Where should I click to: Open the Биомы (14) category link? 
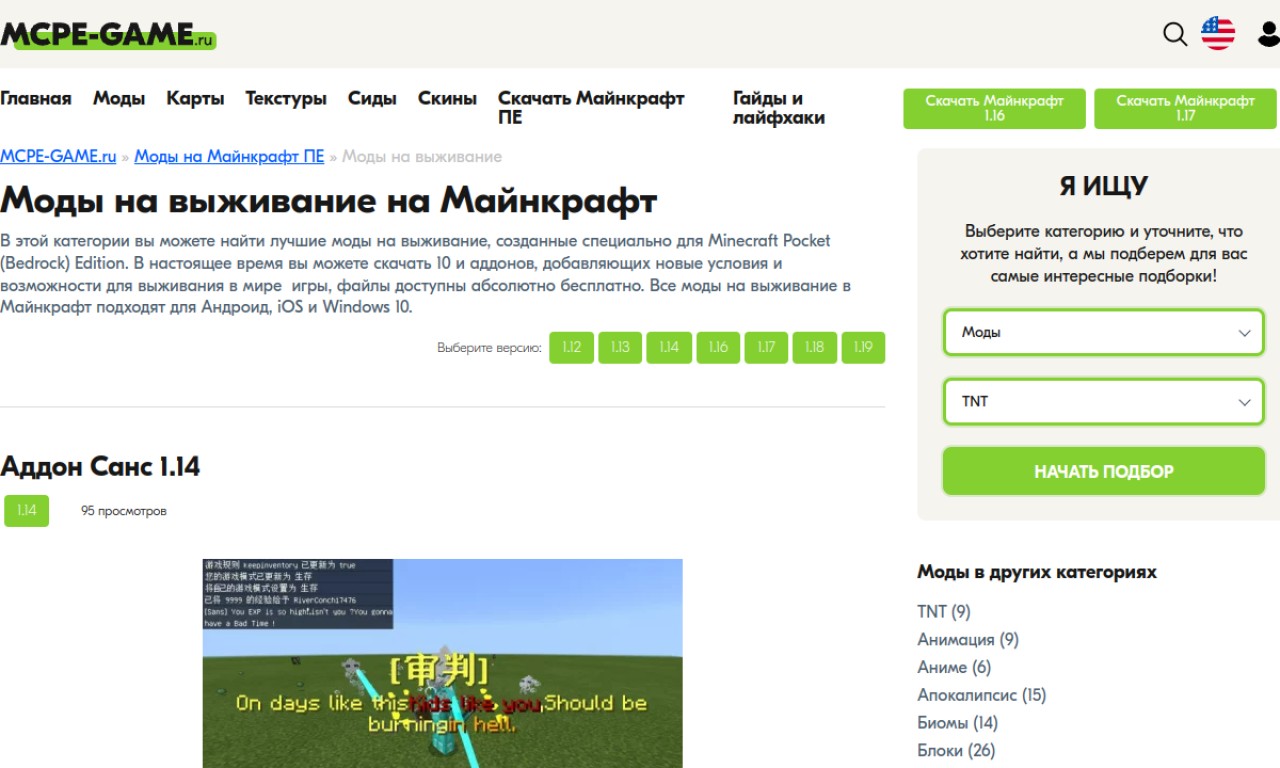pyautogui.click(x=958, y=722)
